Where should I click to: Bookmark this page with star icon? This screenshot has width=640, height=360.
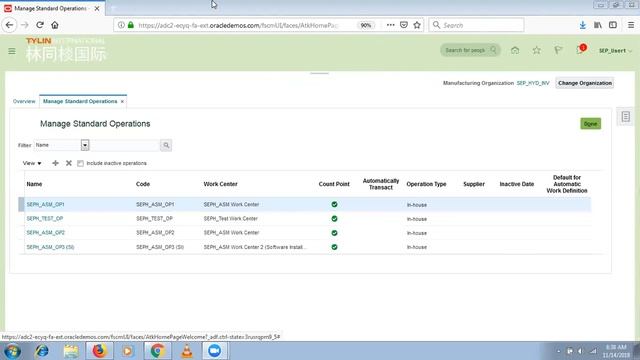417,25
